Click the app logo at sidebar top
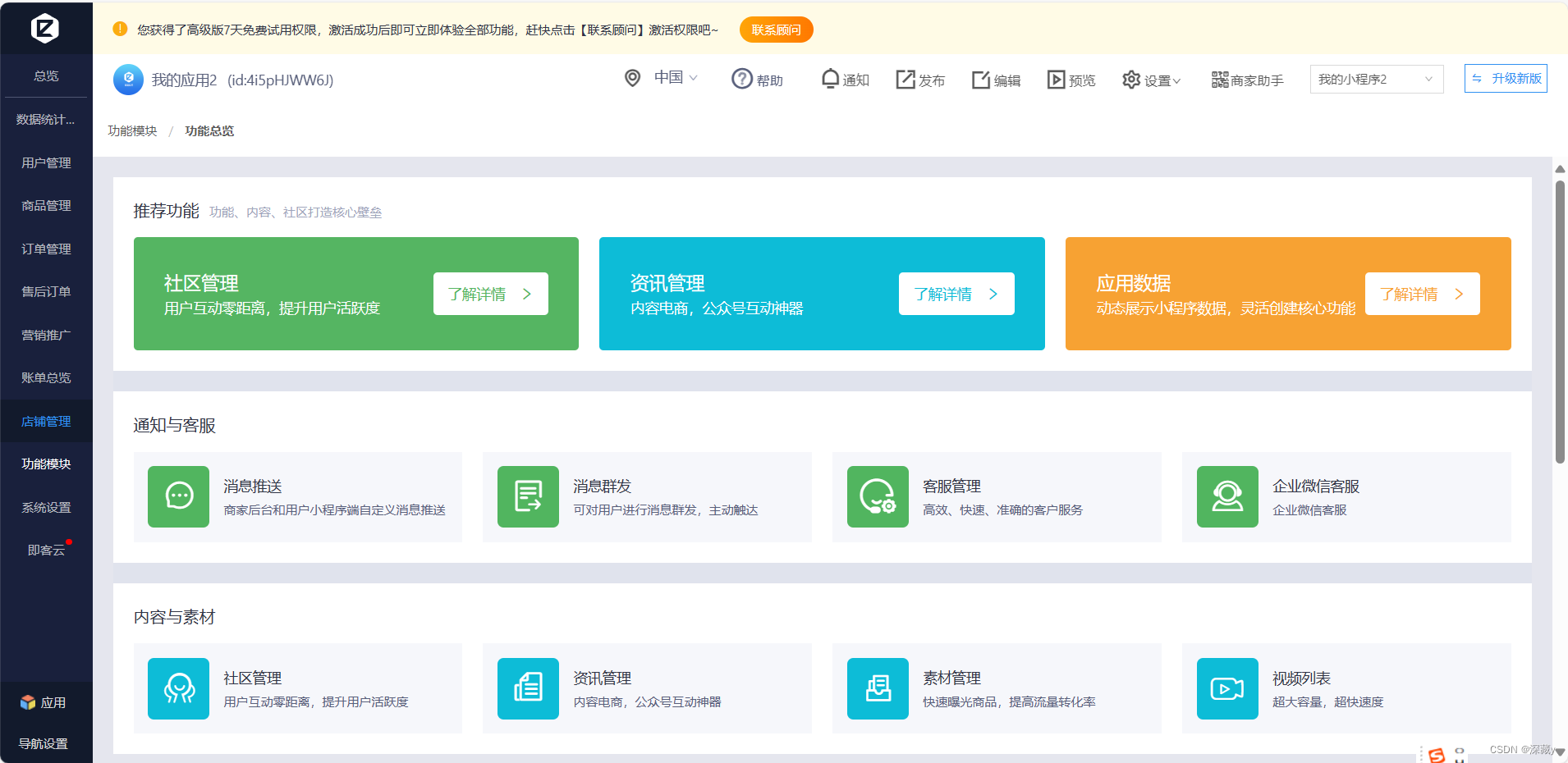This screenshot has height=763, width=1568. coord(45,29)
